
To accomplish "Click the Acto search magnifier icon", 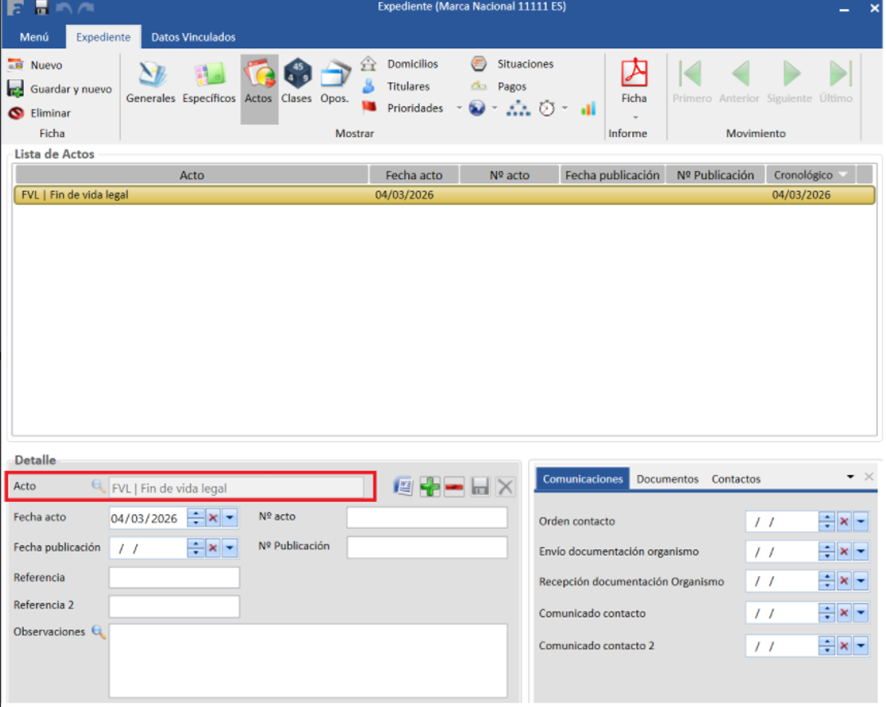I will 98,487.
